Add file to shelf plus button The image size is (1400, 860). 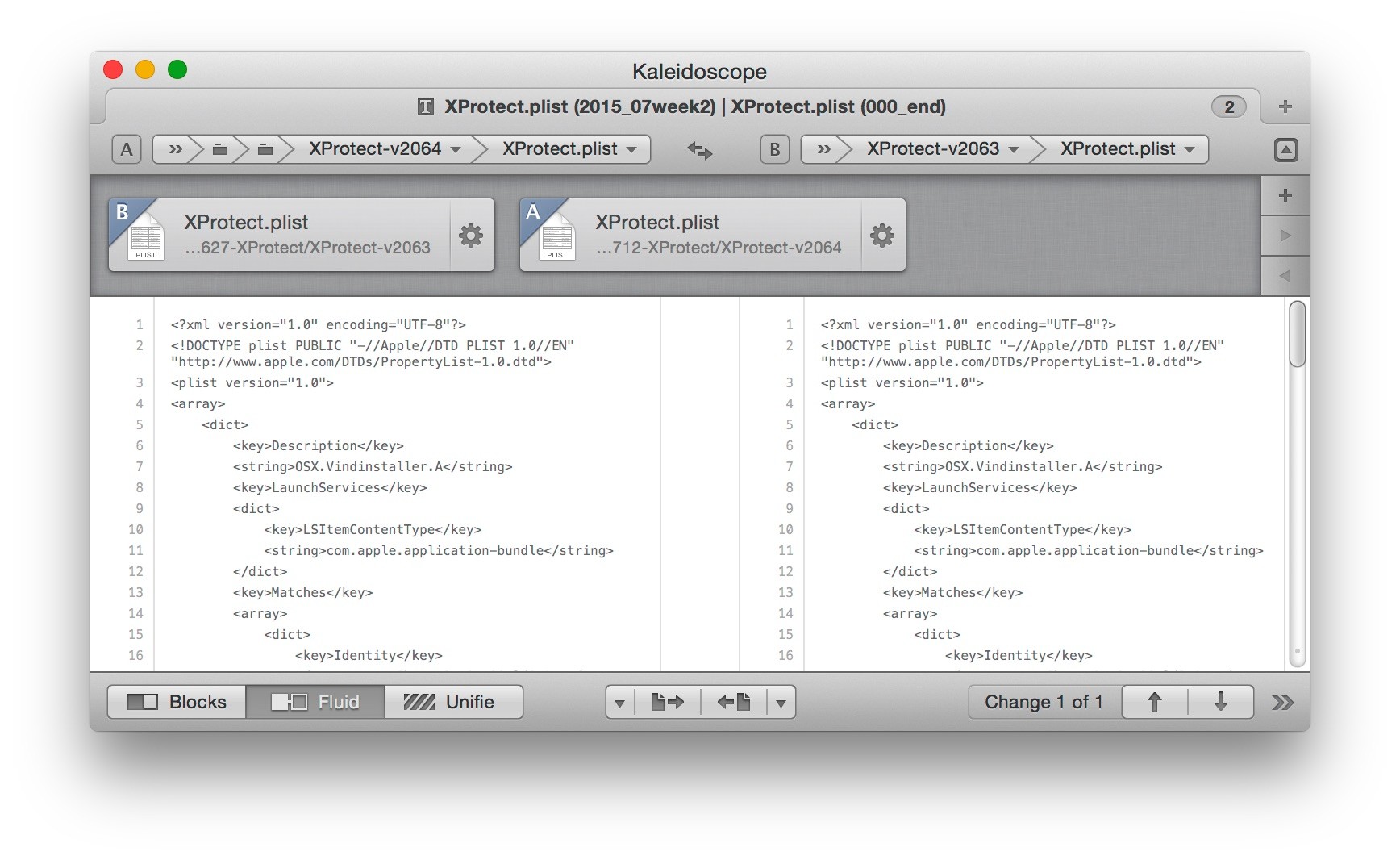[x=1285, y=195]
